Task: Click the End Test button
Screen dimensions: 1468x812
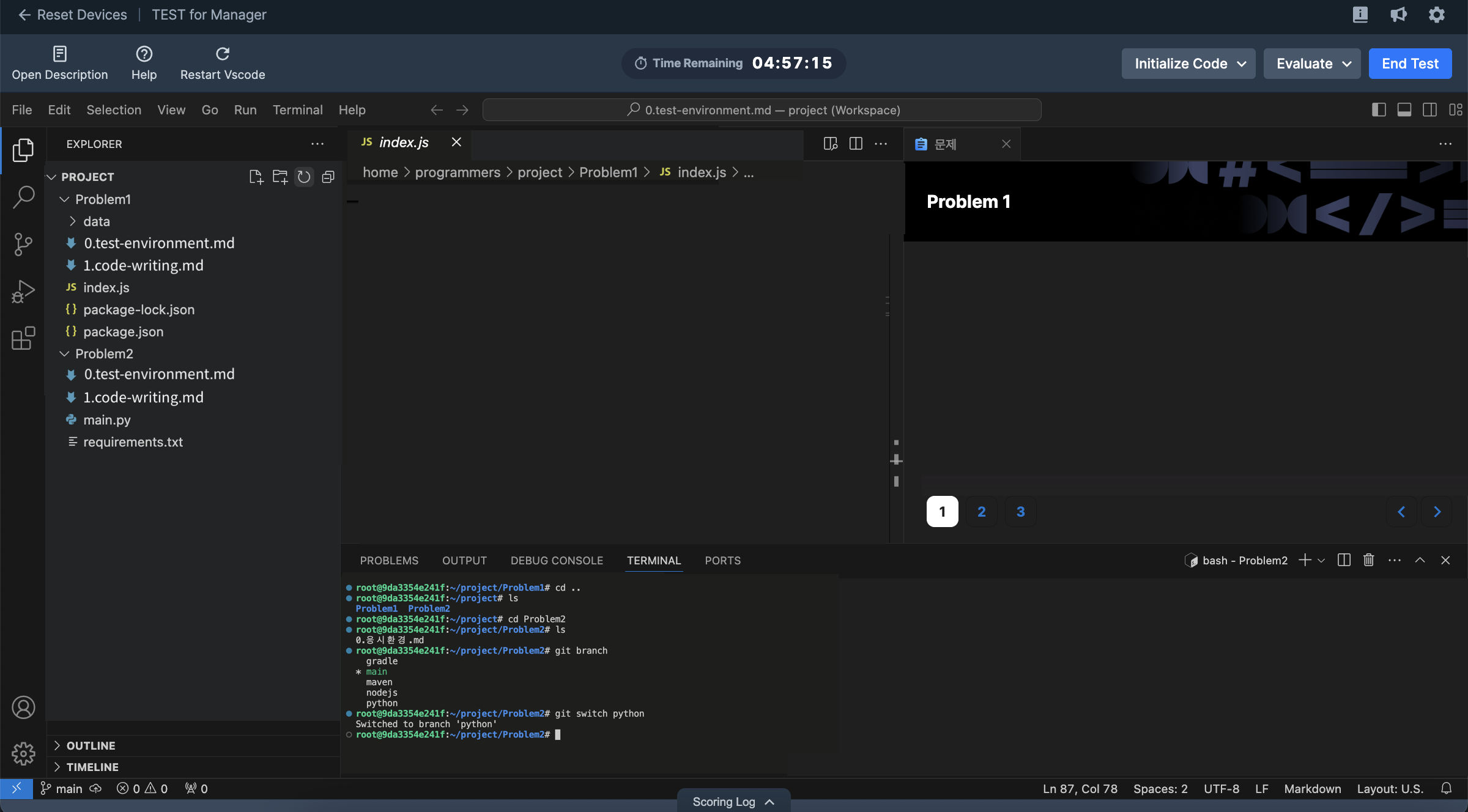Action: pos(1410,64)
